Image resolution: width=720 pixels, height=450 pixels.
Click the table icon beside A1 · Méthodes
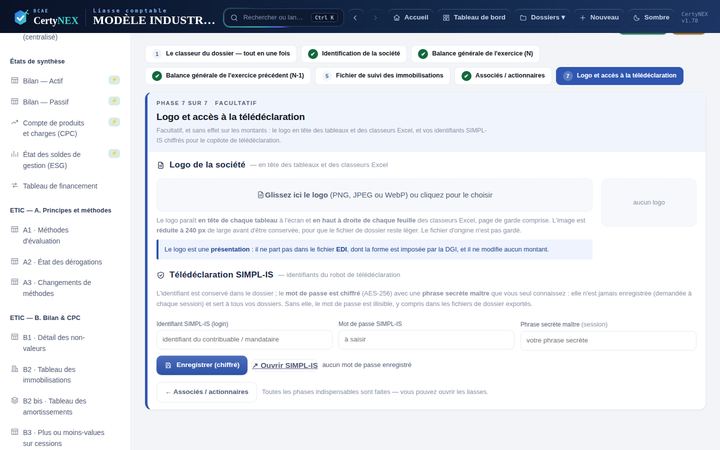tap(15, 230)
